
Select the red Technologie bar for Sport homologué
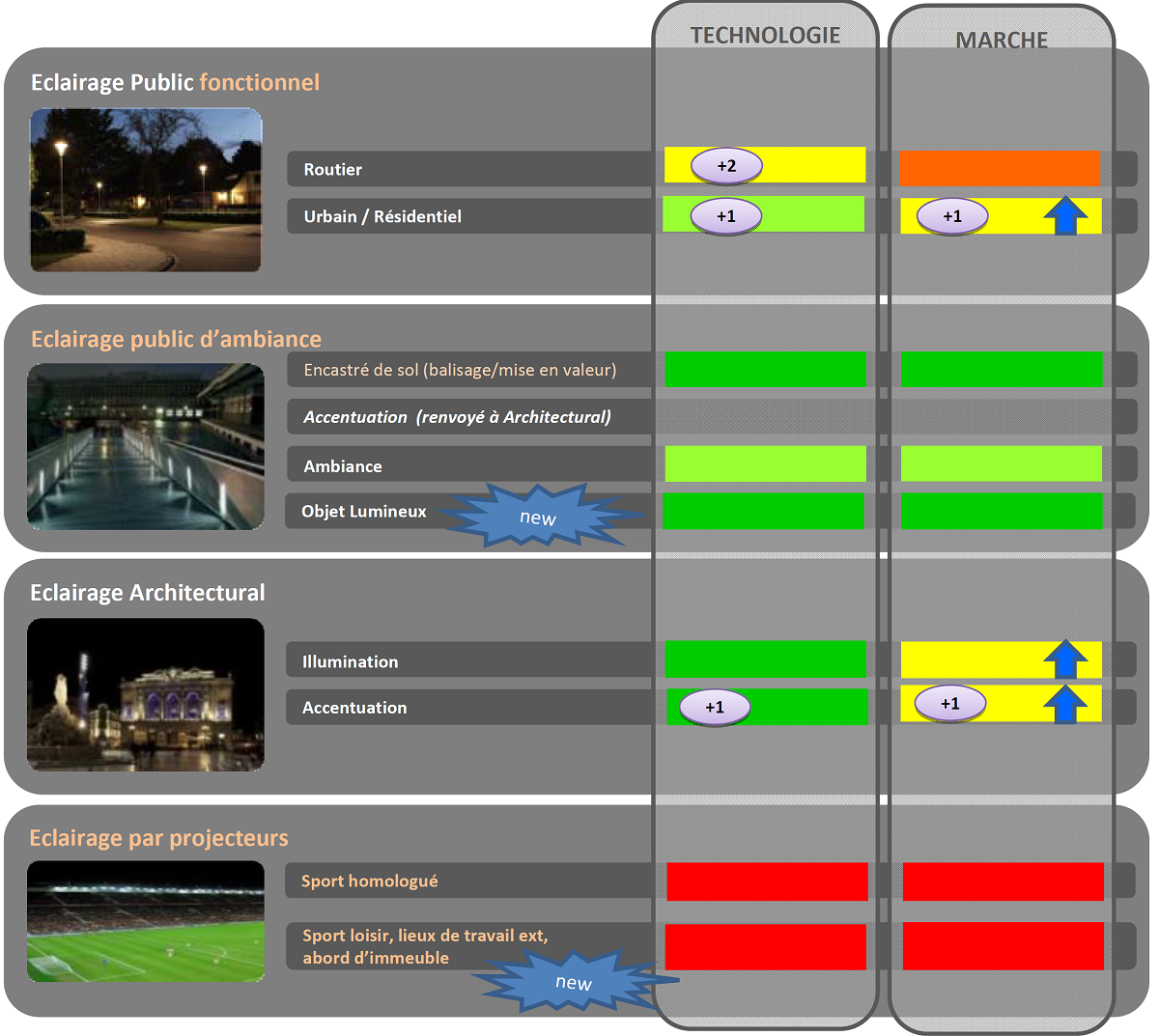pos(768,882)
